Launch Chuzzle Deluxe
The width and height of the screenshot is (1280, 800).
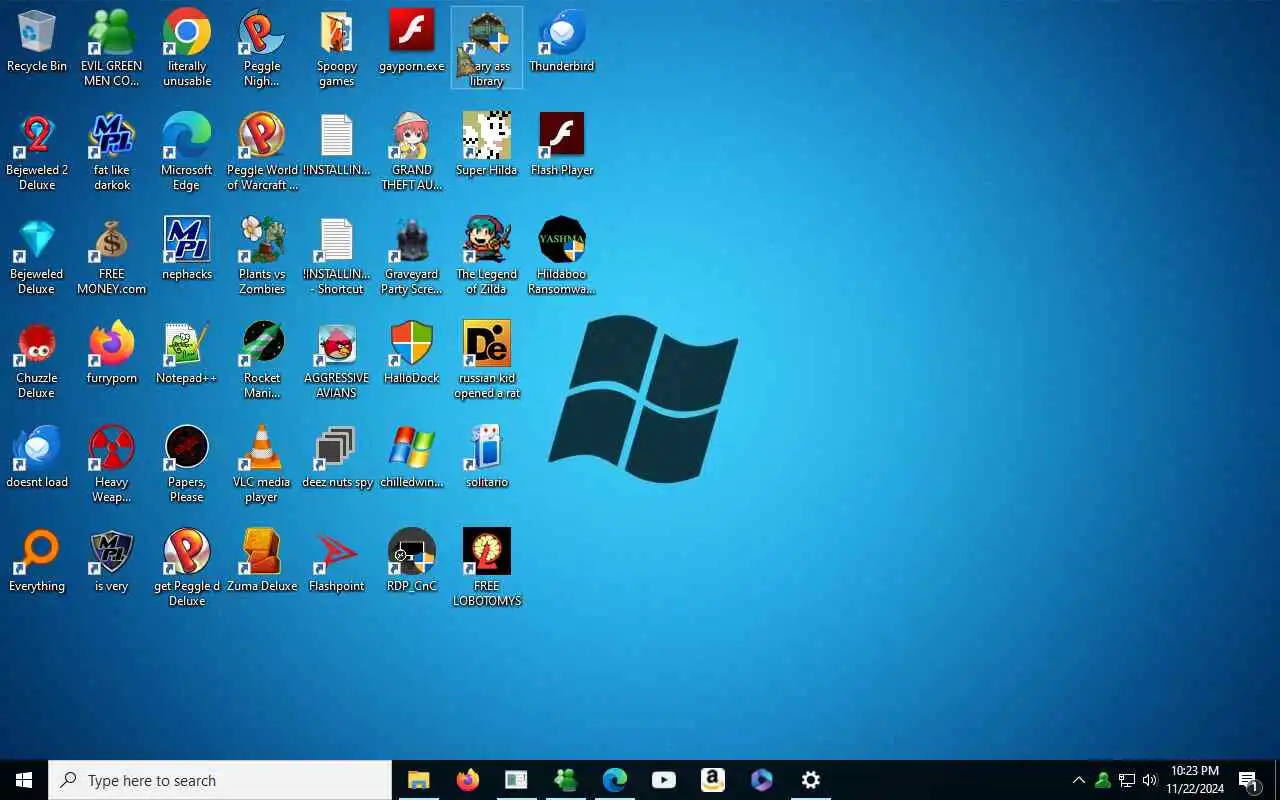(37, 360)
